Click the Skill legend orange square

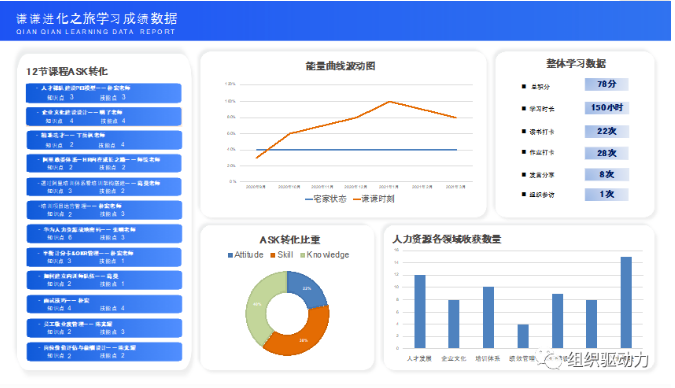coord(272,255)
